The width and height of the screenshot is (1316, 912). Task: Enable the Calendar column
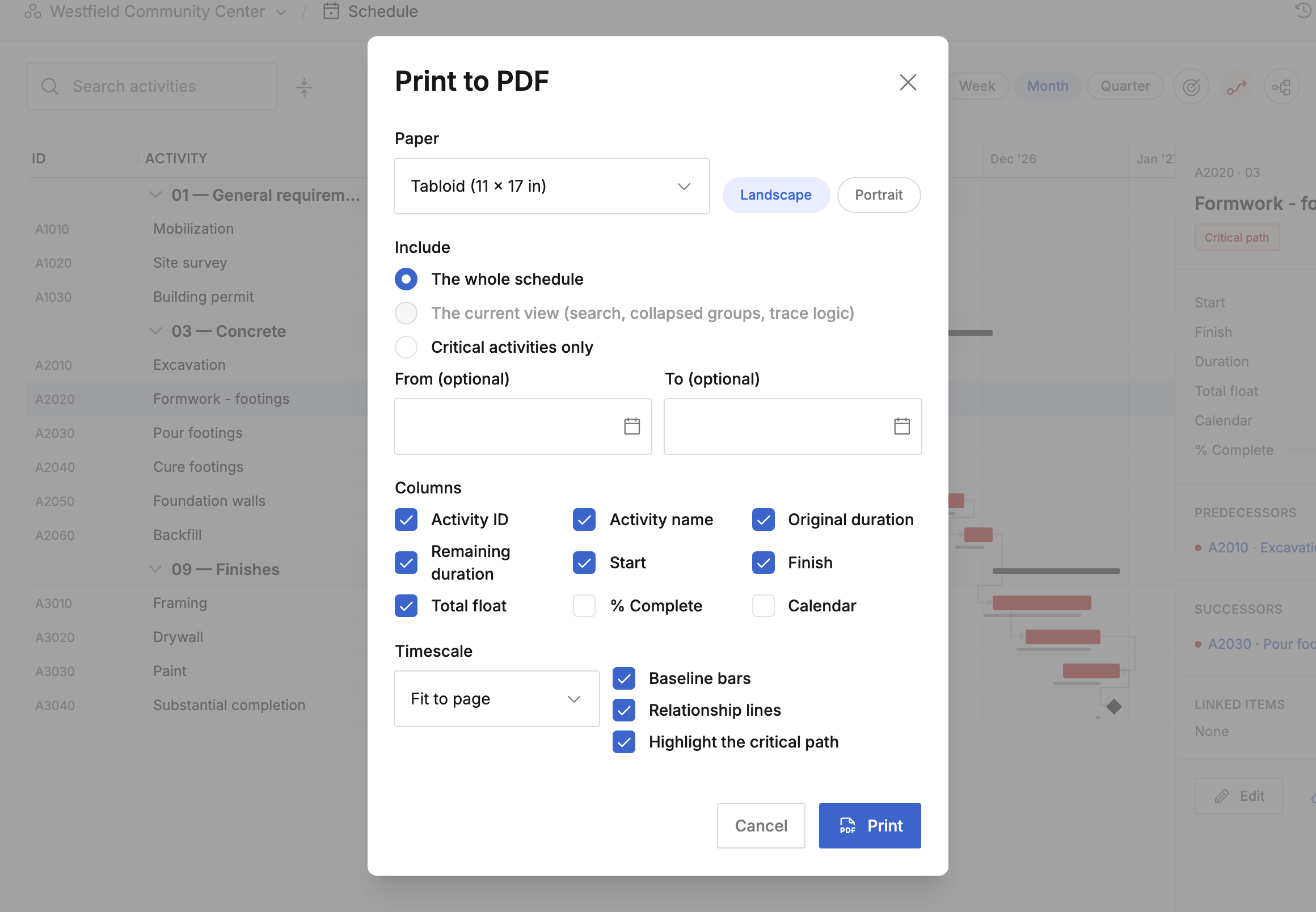tap(763, 606)
